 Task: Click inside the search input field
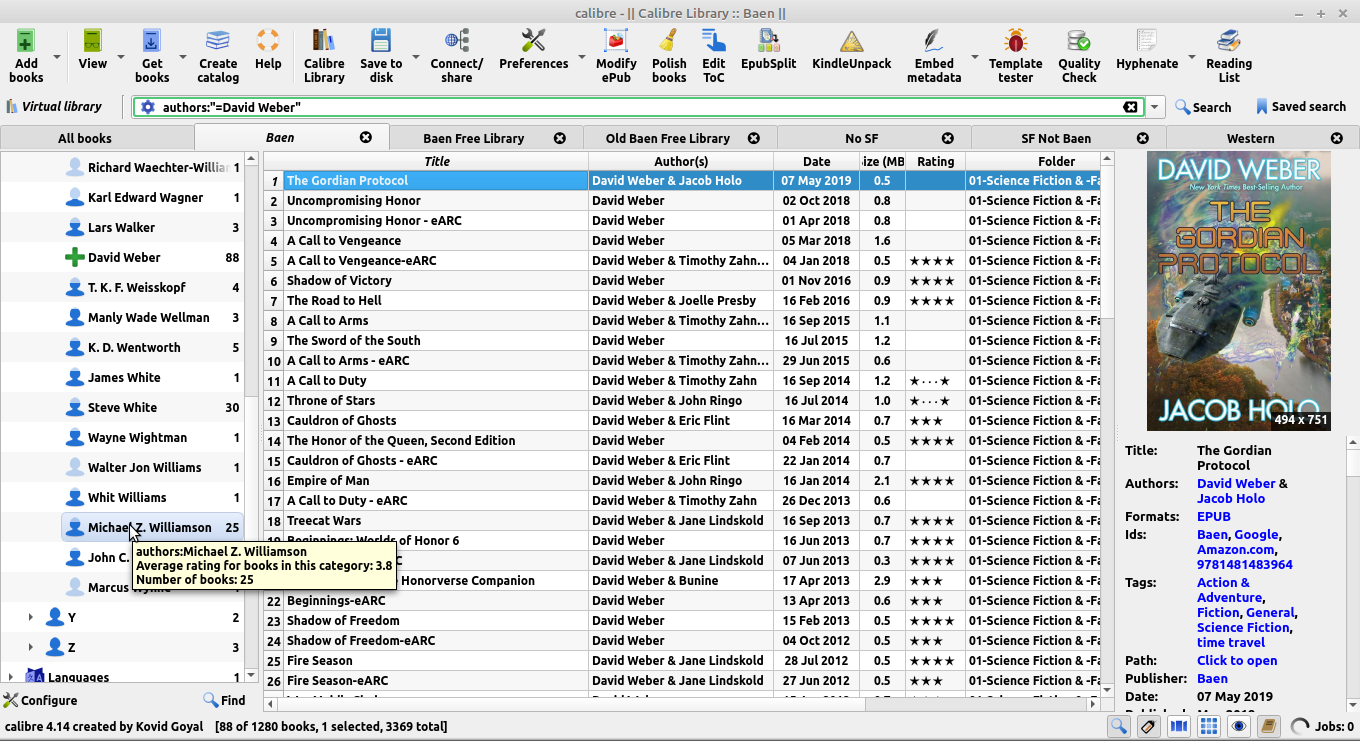[640, 107]
